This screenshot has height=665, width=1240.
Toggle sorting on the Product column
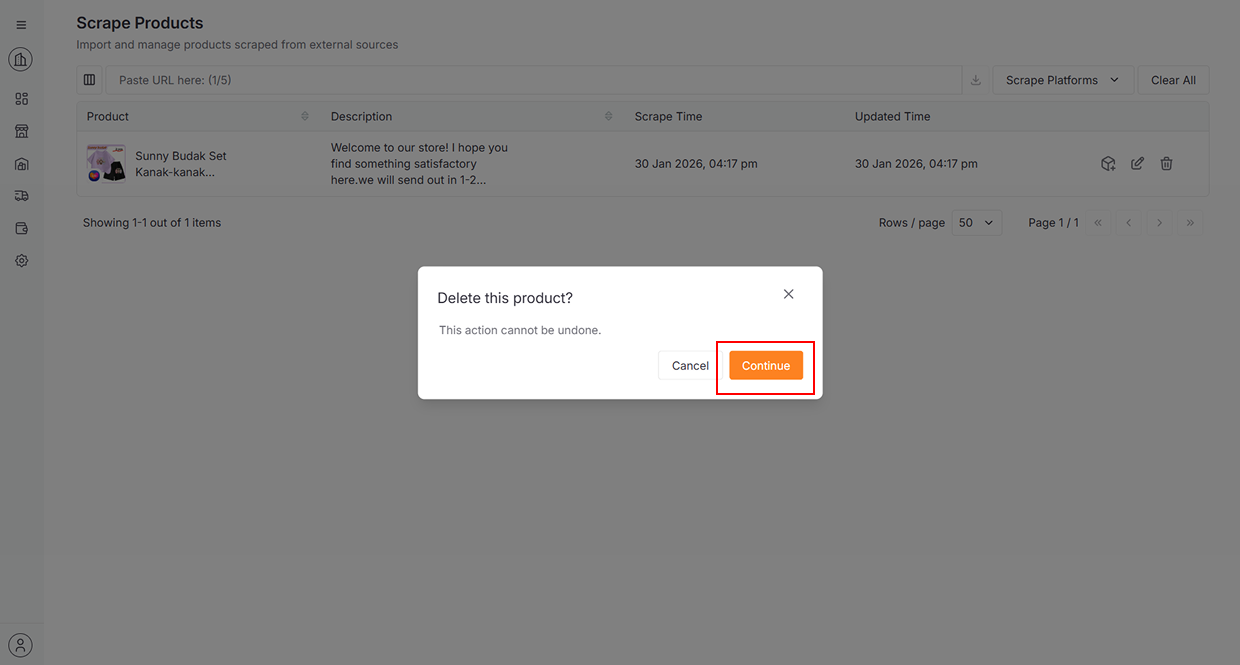click(x=306, y=116)
